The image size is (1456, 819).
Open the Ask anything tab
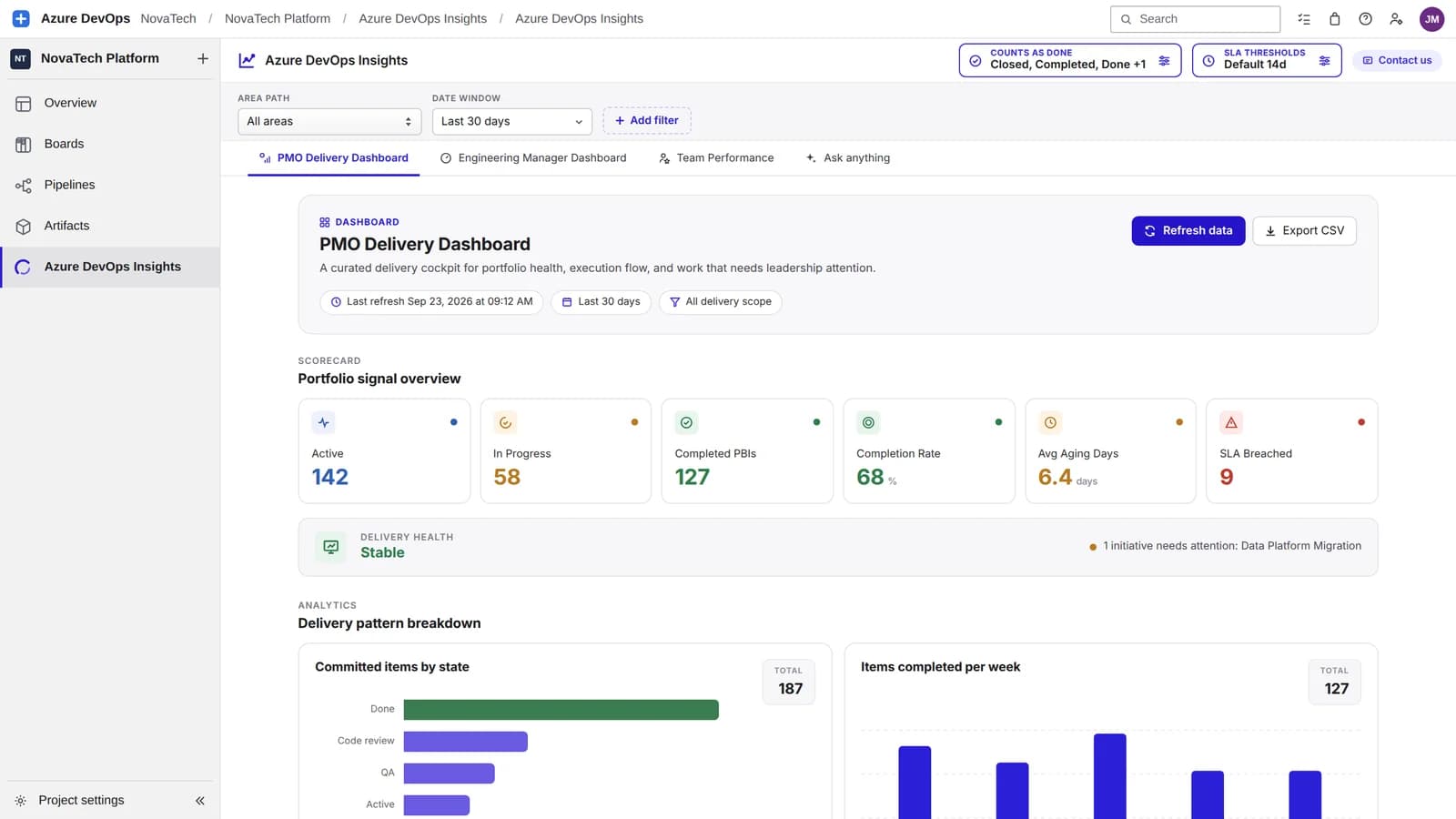coord(848,158)
